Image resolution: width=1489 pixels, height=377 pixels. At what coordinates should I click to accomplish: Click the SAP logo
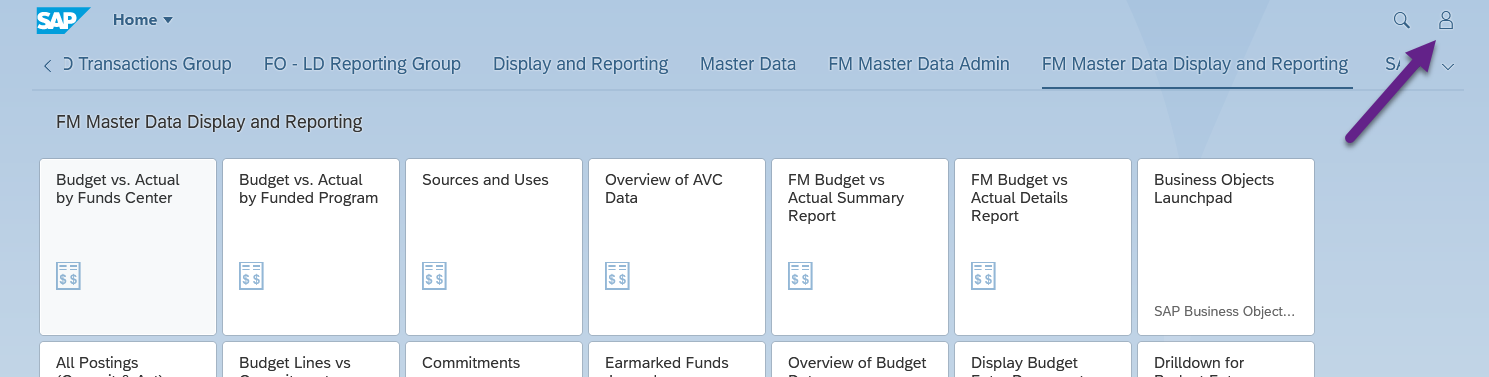[63, 20]
